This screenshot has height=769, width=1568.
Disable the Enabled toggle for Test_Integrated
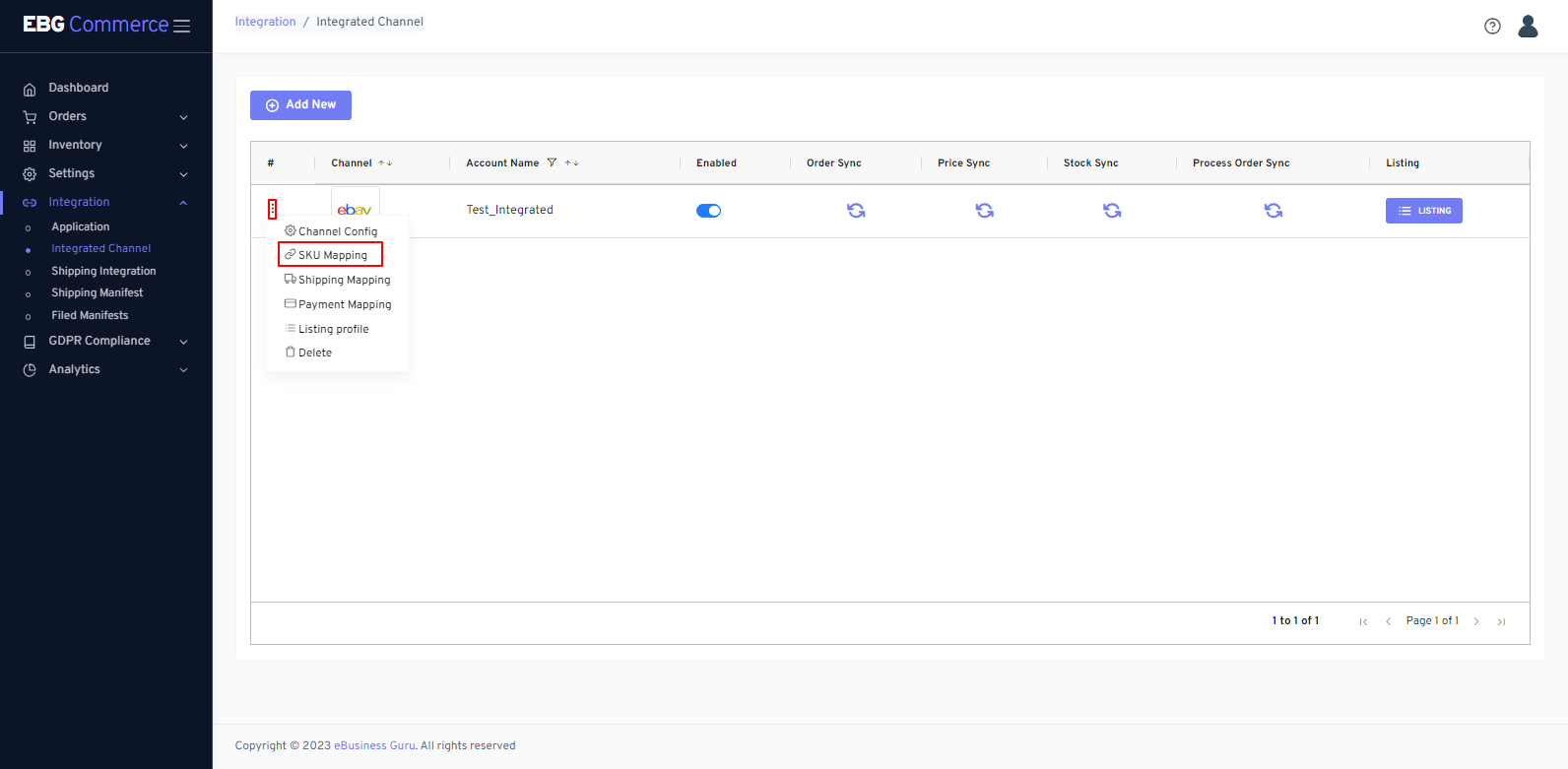[x=708, y=211]
